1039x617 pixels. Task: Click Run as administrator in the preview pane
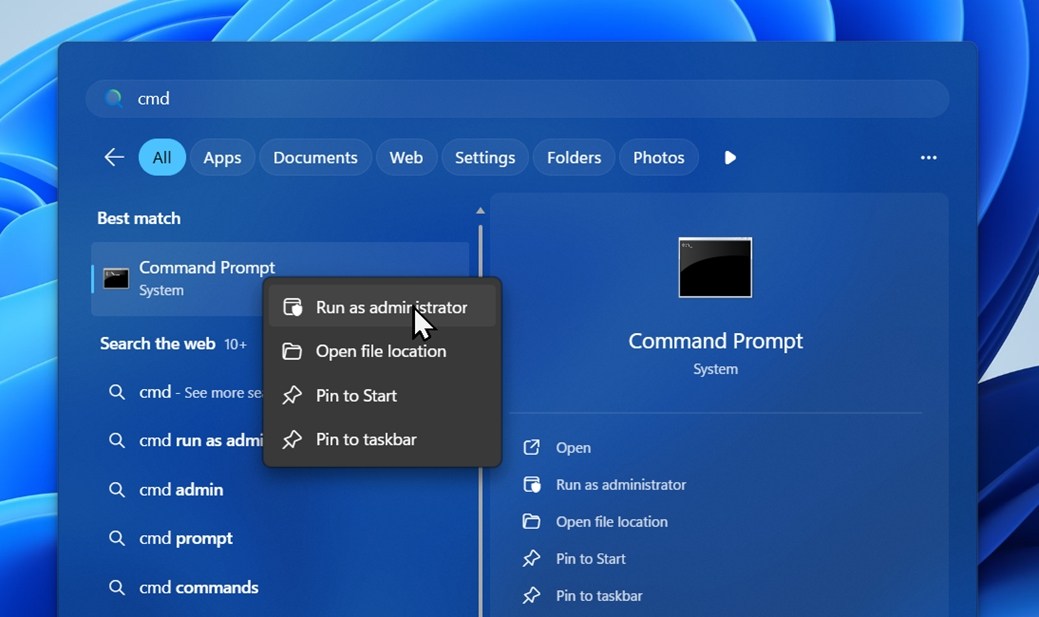621,484
